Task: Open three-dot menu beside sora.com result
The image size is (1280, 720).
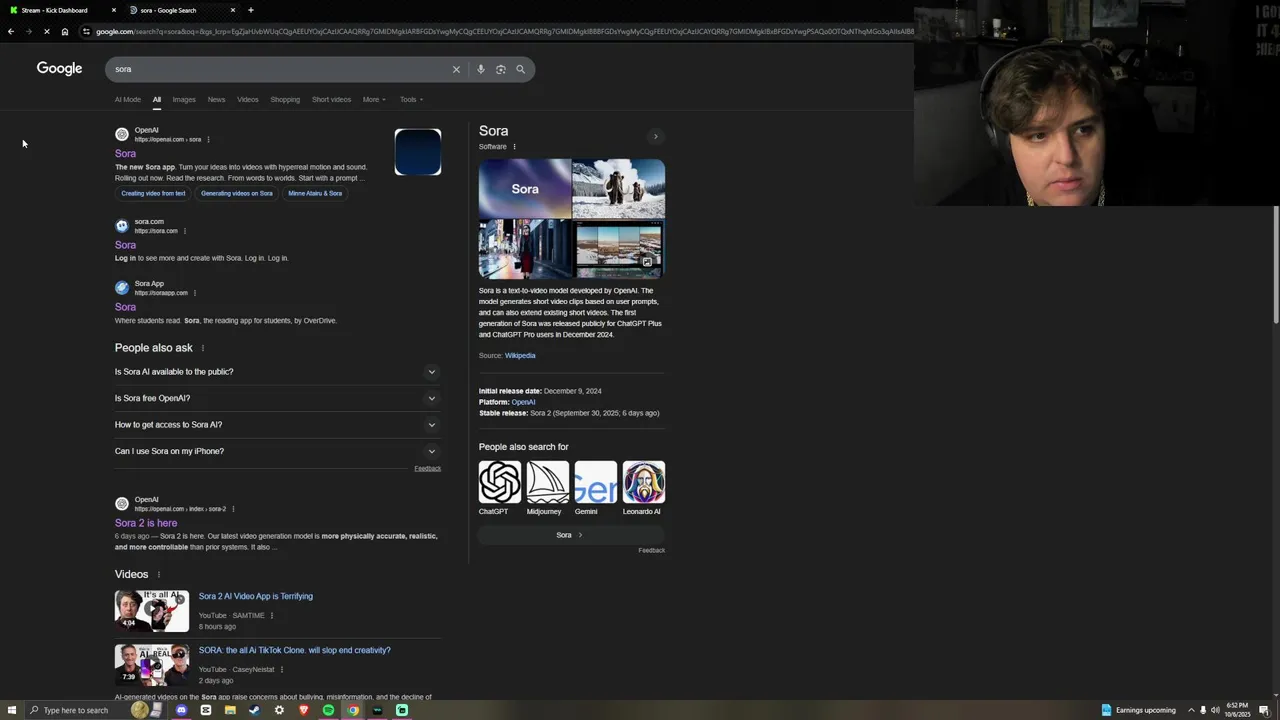Action: tap(185, 231)
